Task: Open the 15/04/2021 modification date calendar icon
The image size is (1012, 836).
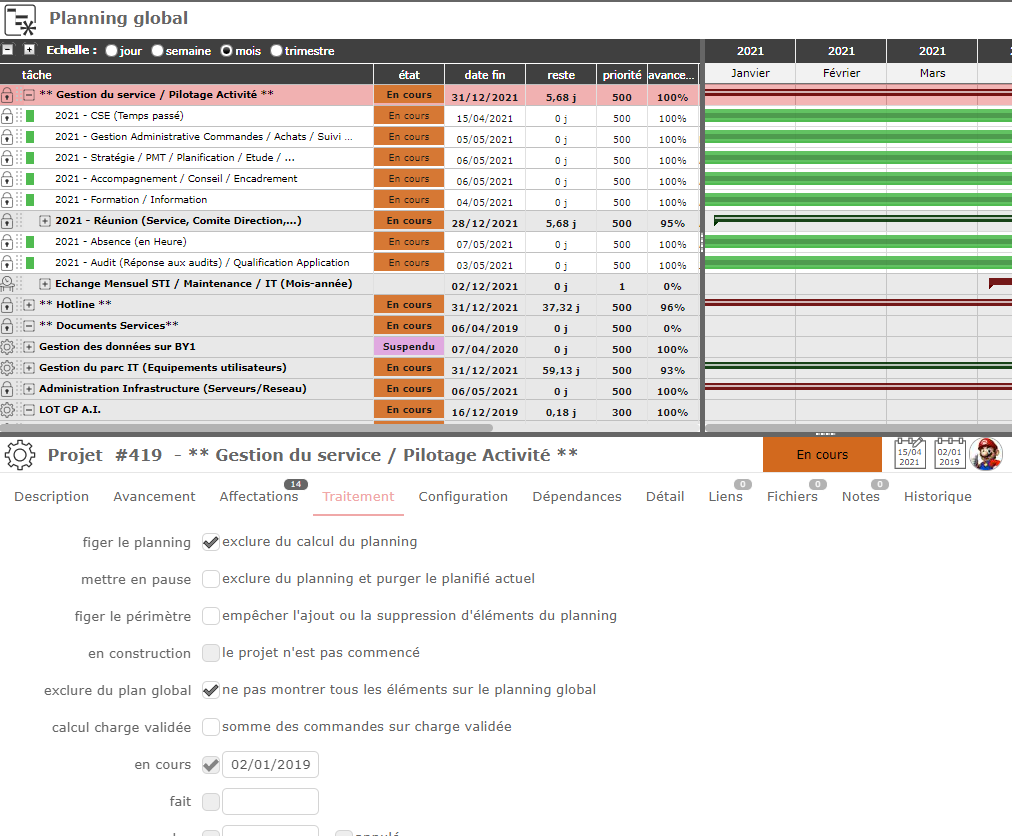Action: pyautogui.click(x=909, y=454)
